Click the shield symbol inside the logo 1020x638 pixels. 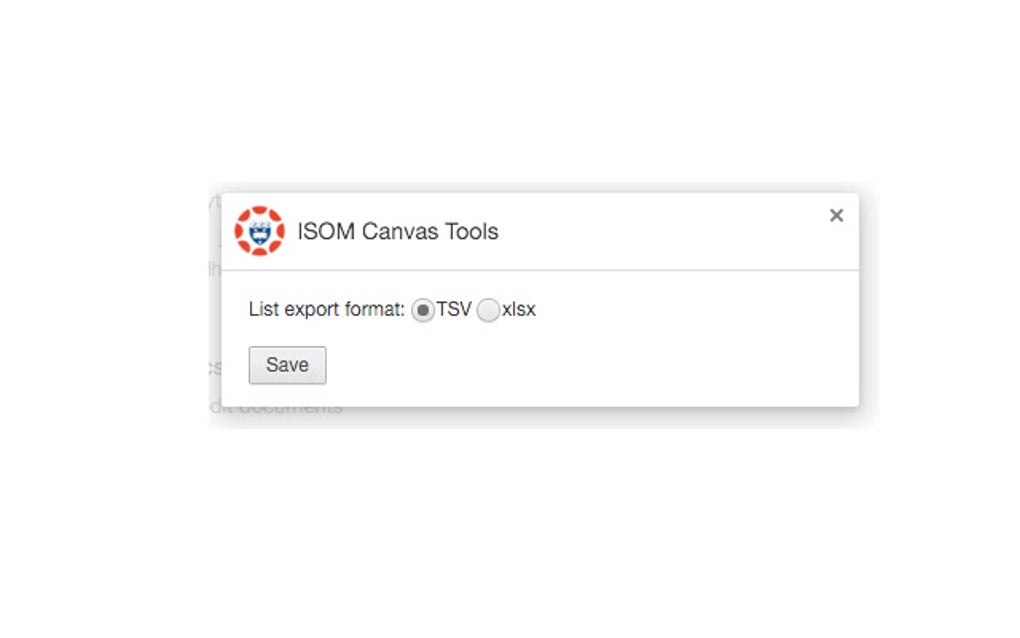click(x=259, y=231)
